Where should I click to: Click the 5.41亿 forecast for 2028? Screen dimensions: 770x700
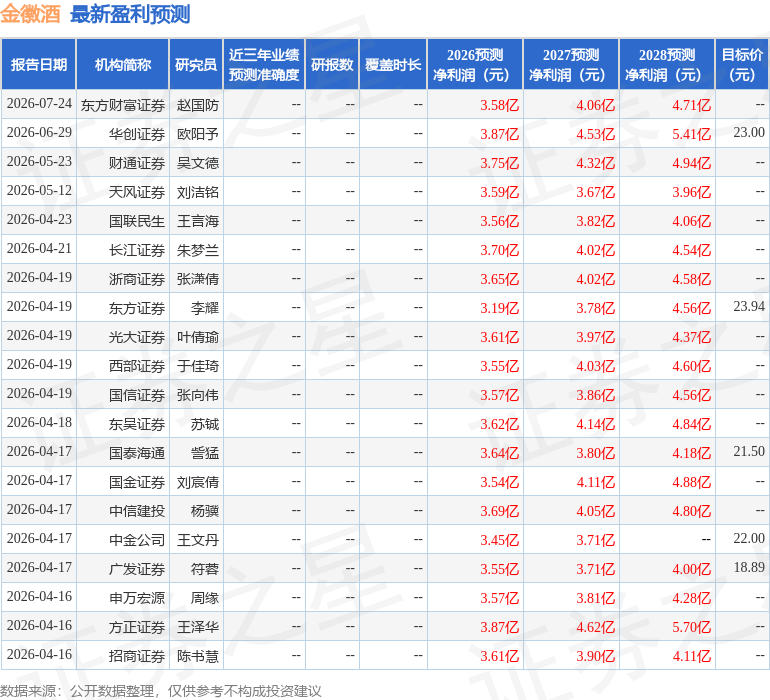click(x=691, y=134)
